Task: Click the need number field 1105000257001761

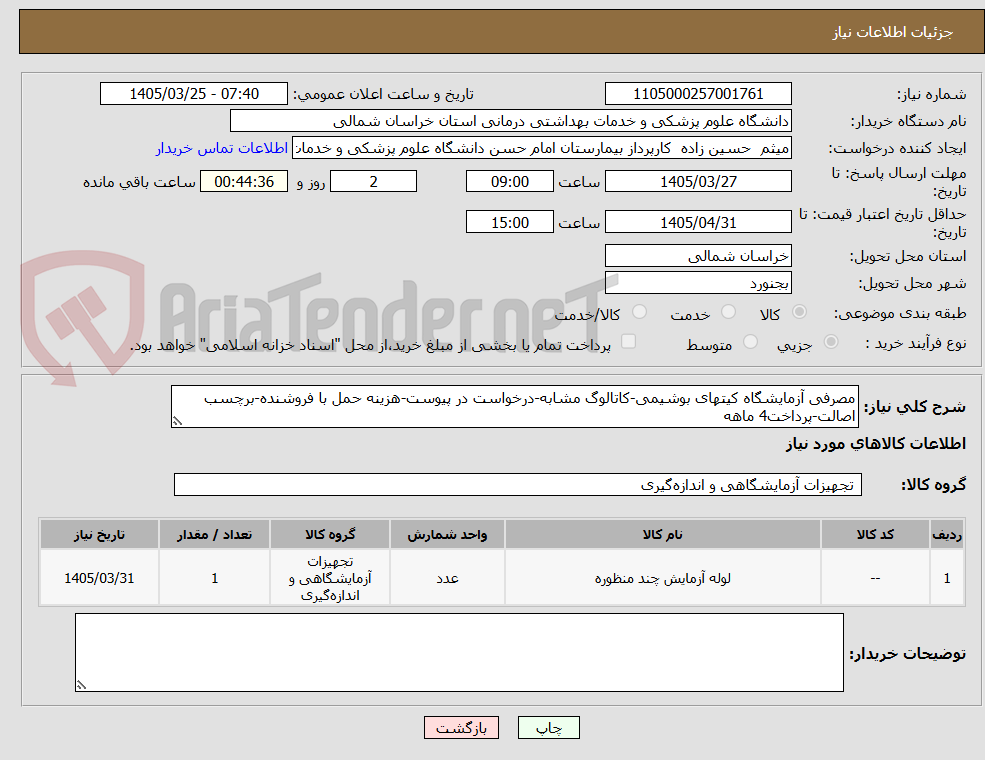Action: (x=698, y=94)
